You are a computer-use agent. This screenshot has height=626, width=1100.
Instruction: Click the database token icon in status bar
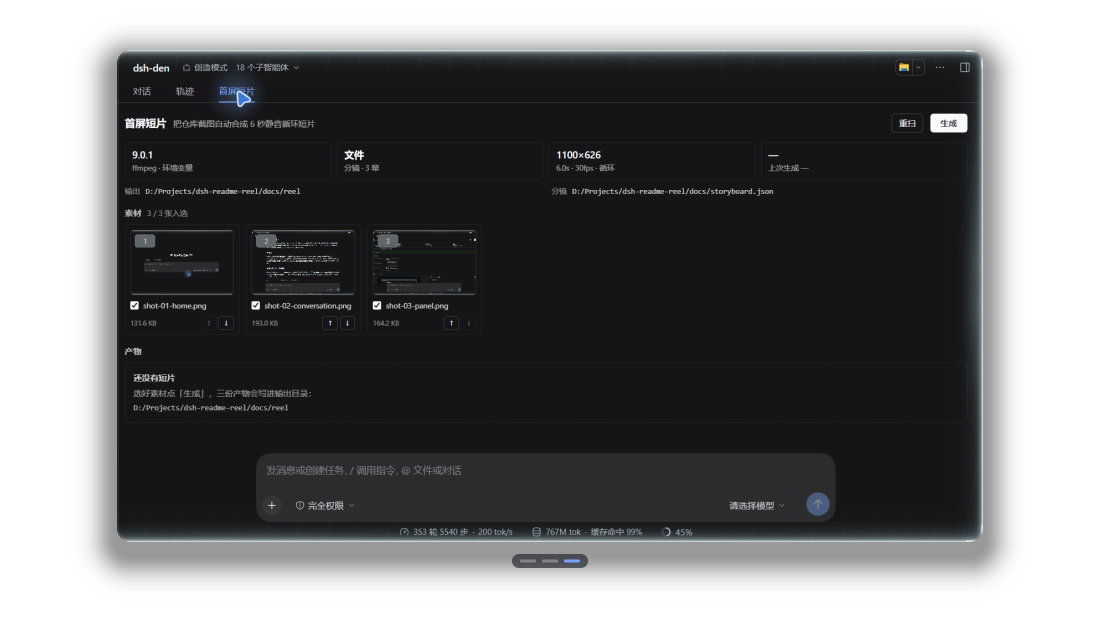click(536, 532)
